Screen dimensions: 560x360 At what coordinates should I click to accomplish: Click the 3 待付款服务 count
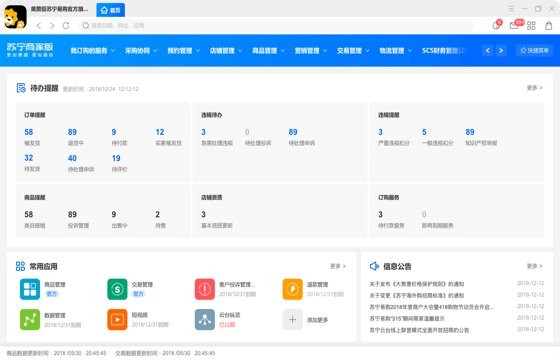point(380,214)
